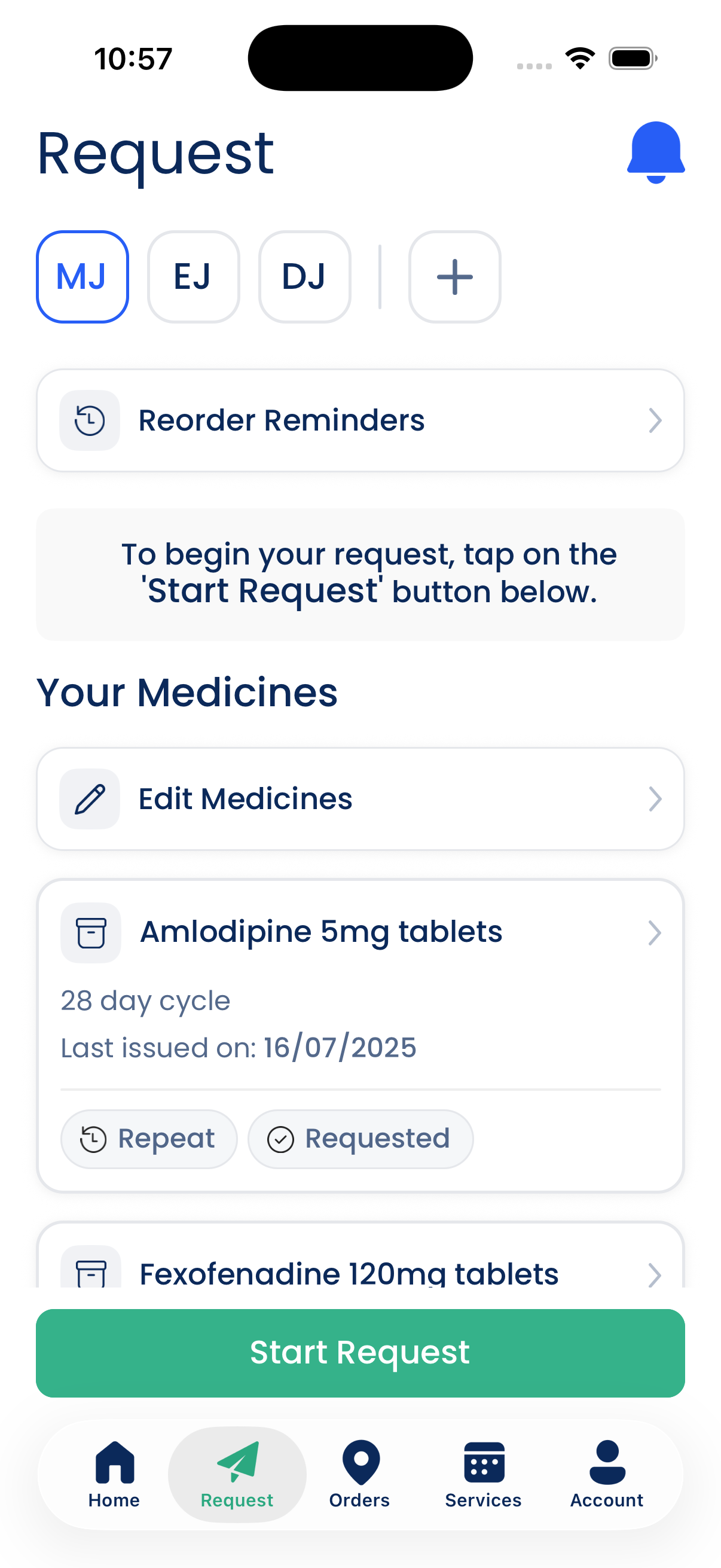Expand Amlodipine 5mg tablets details chevron
Image resolution: width=721 pixels, height=1568 pixels.
(x=655, y=932)
